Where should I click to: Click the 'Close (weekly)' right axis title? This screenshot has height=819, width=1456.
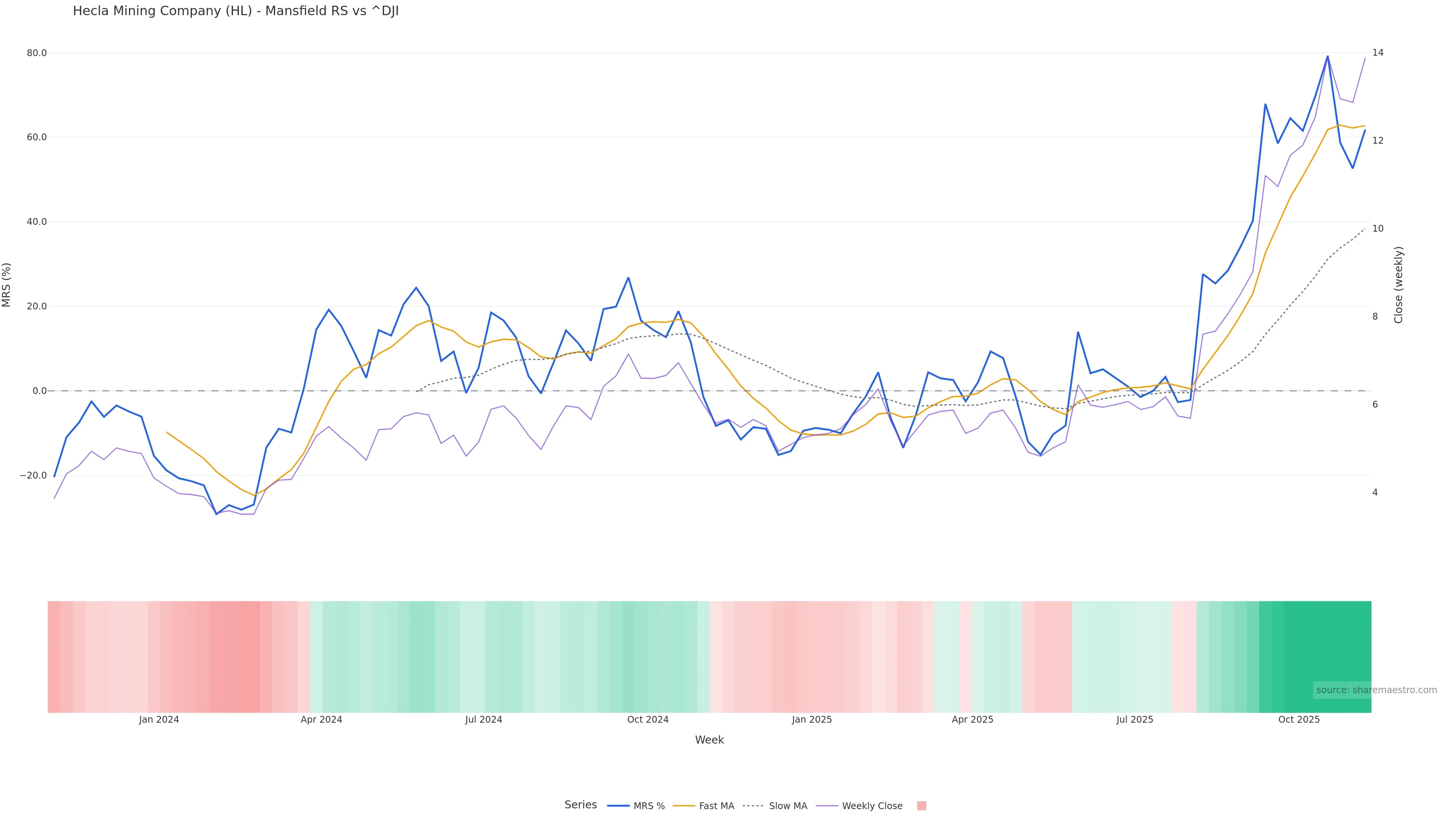pyautogui.click(x=1398, y=285)
